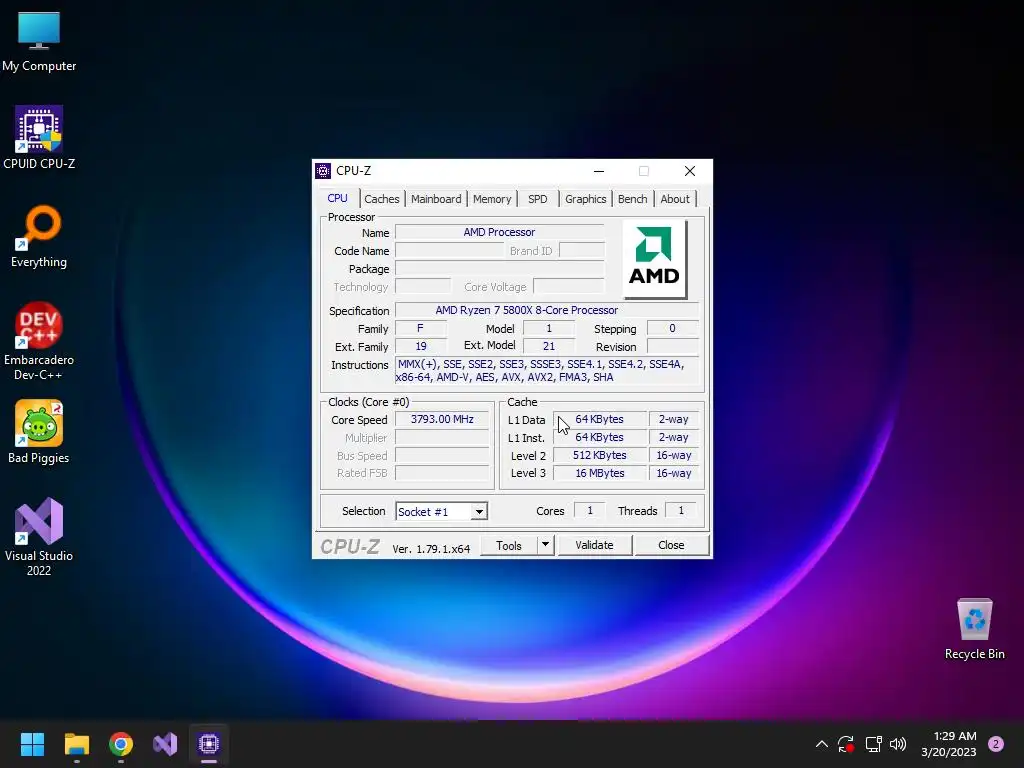Expand the Tools dropdown arrow
This screenshot has width=1024, height=768.
click(545, 545)
